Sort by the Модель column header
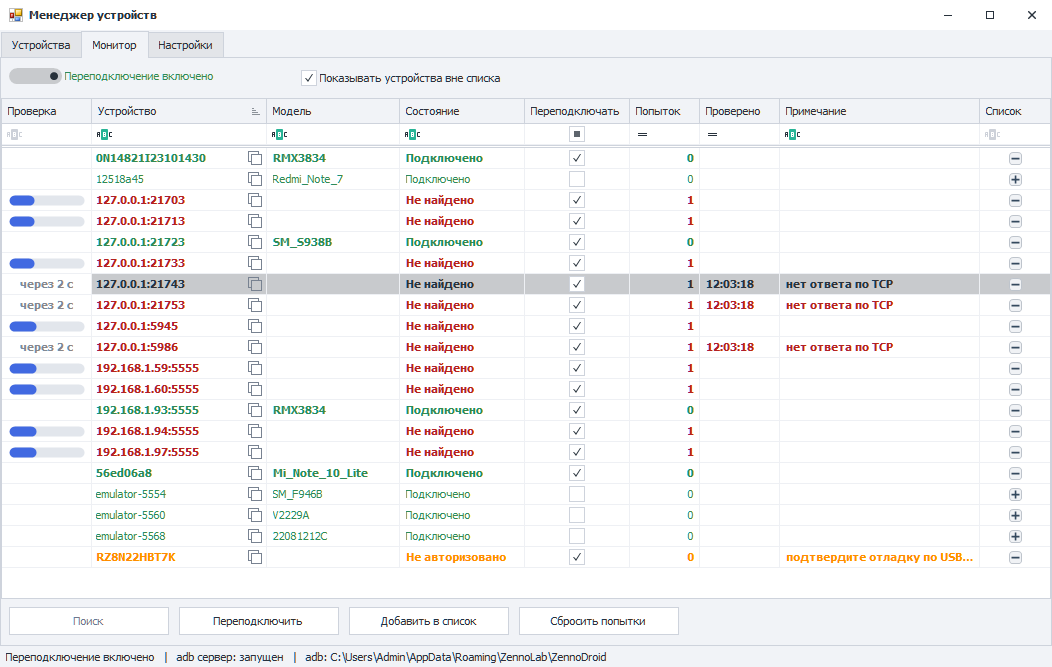 (x=333, y=111)
